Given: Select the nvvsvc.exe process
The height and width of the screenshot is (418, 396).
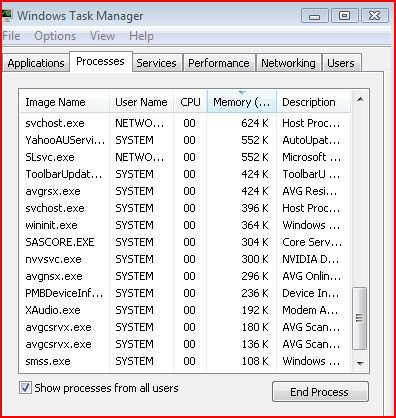Looking at the screenshot, I should [185, 259].
